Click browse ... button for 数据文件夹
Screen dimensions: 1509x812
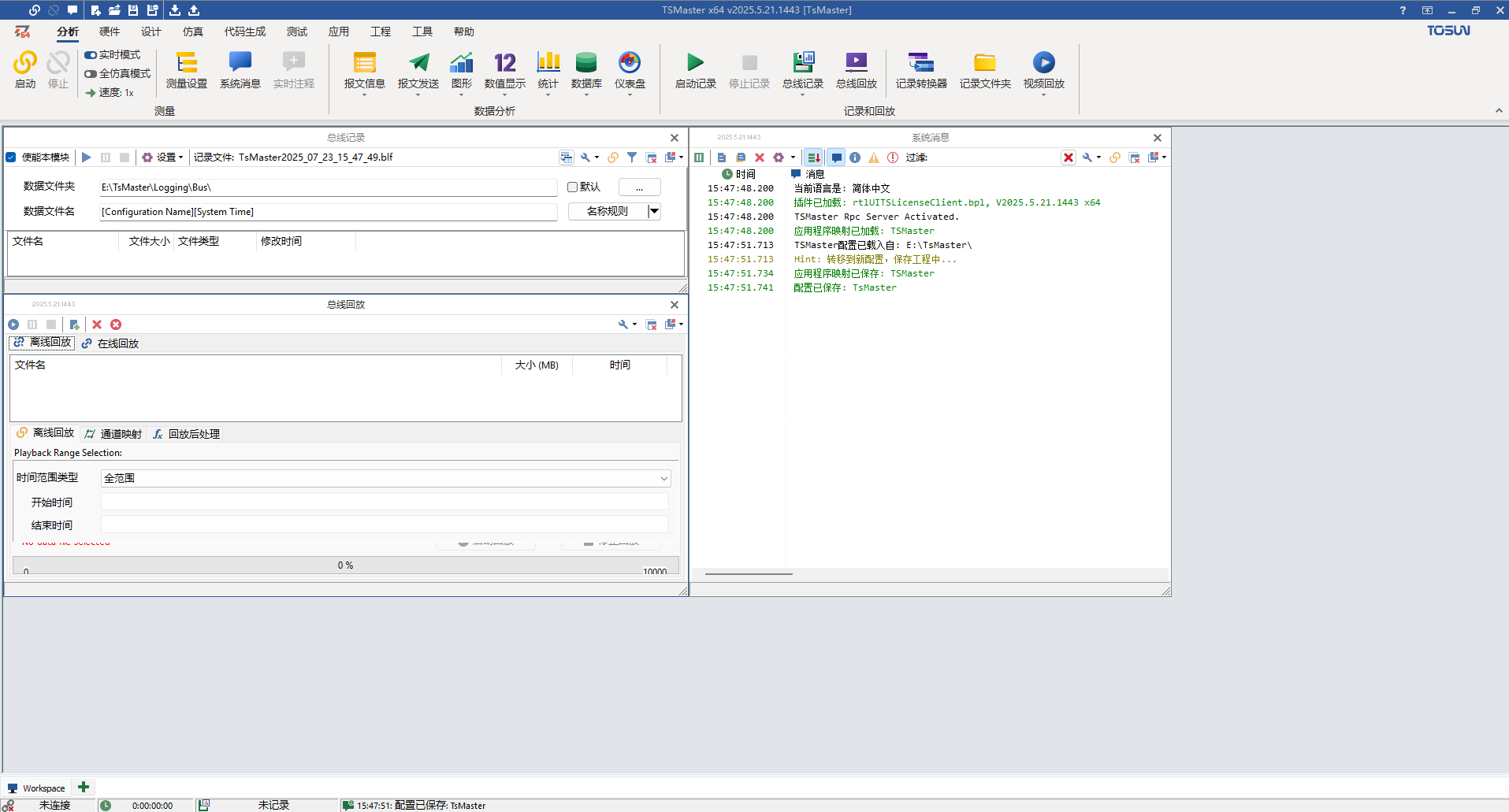(639, 187)
